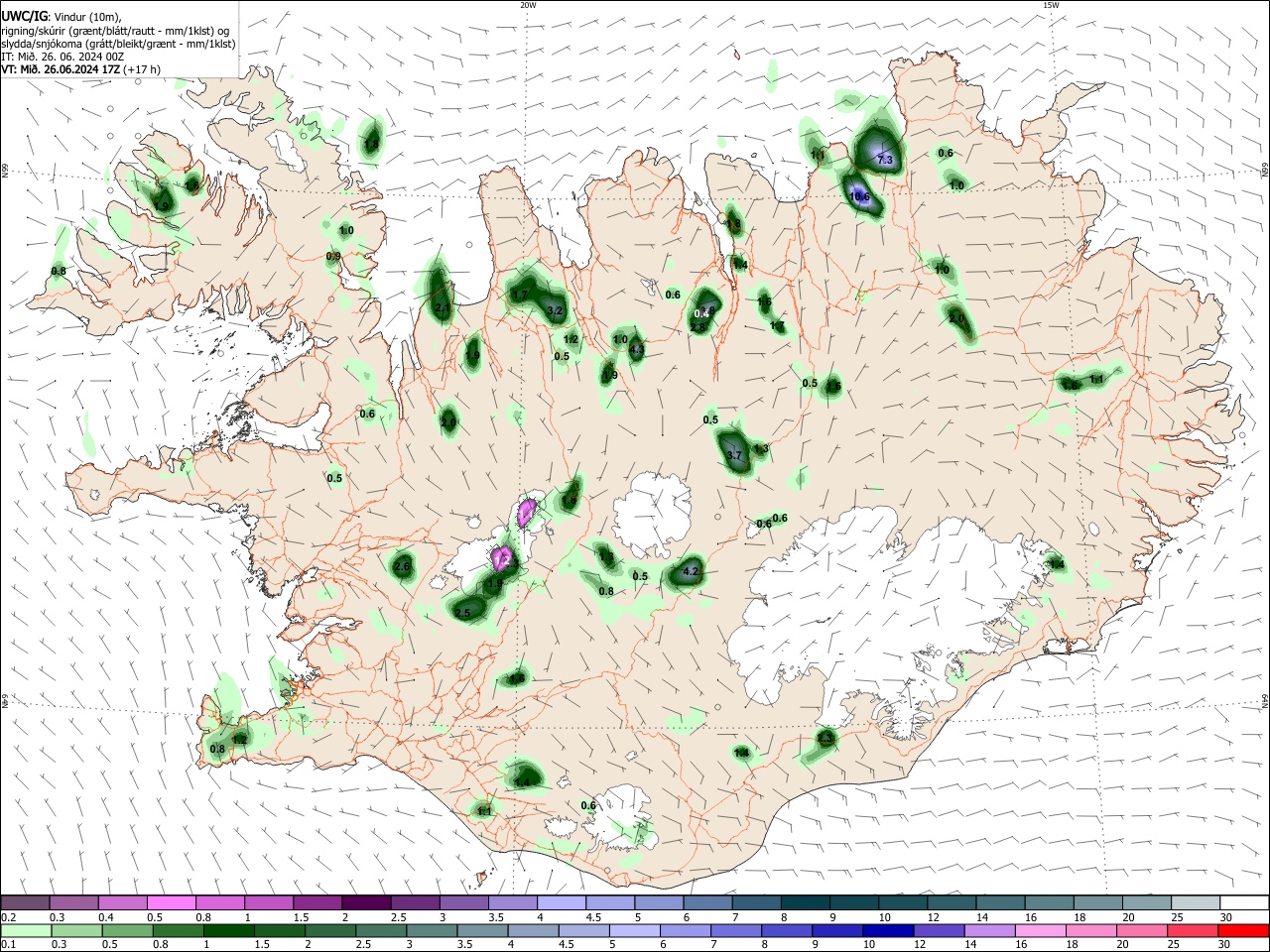Select the 4.2 rainfall value near Hofsjökull
Image resolution: width=1270 pixels, height=952 pixels.
pyautogui.click(x=692, y=571)
